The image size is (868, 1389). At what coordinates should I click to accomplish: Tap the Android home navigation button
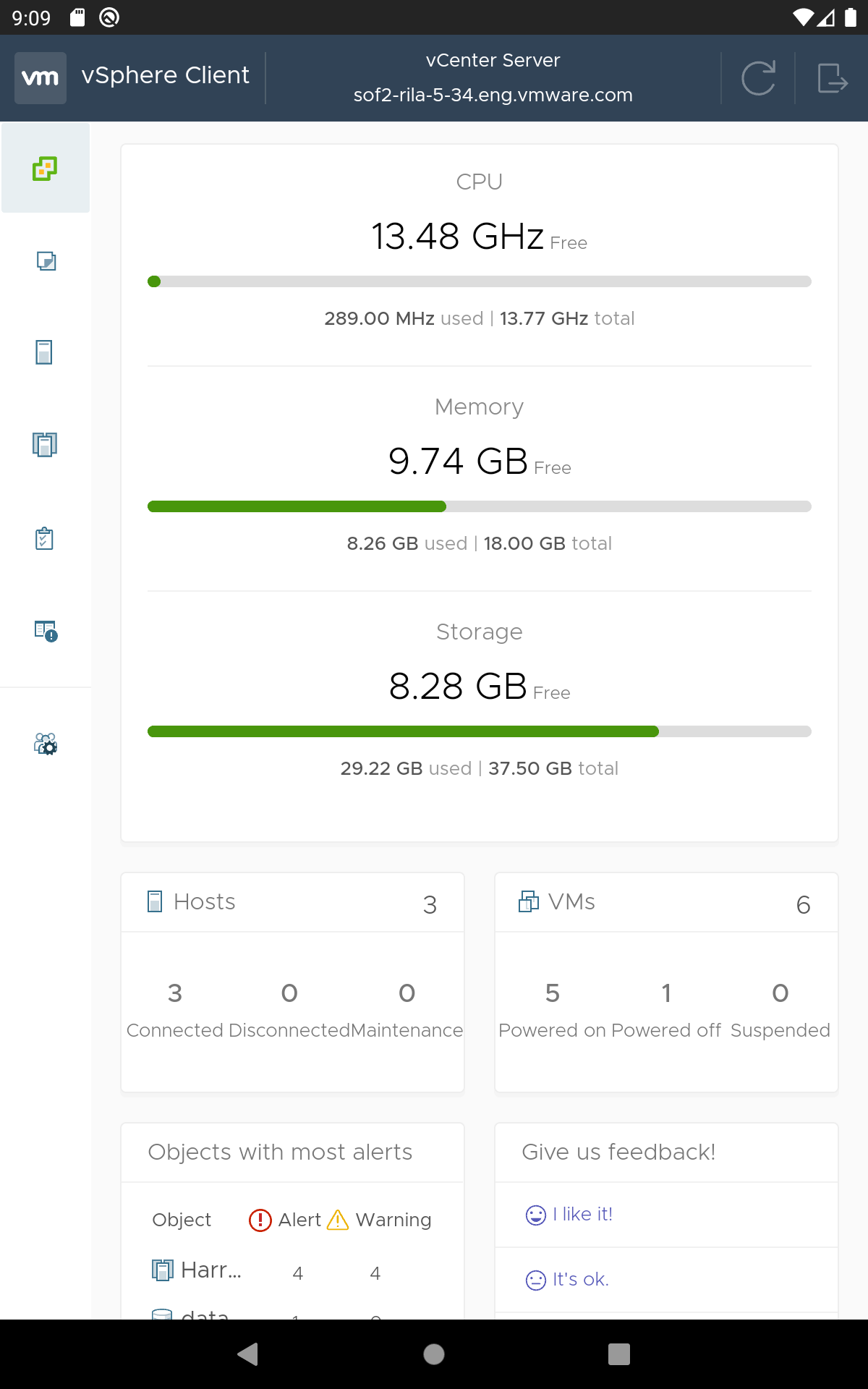434,1354
